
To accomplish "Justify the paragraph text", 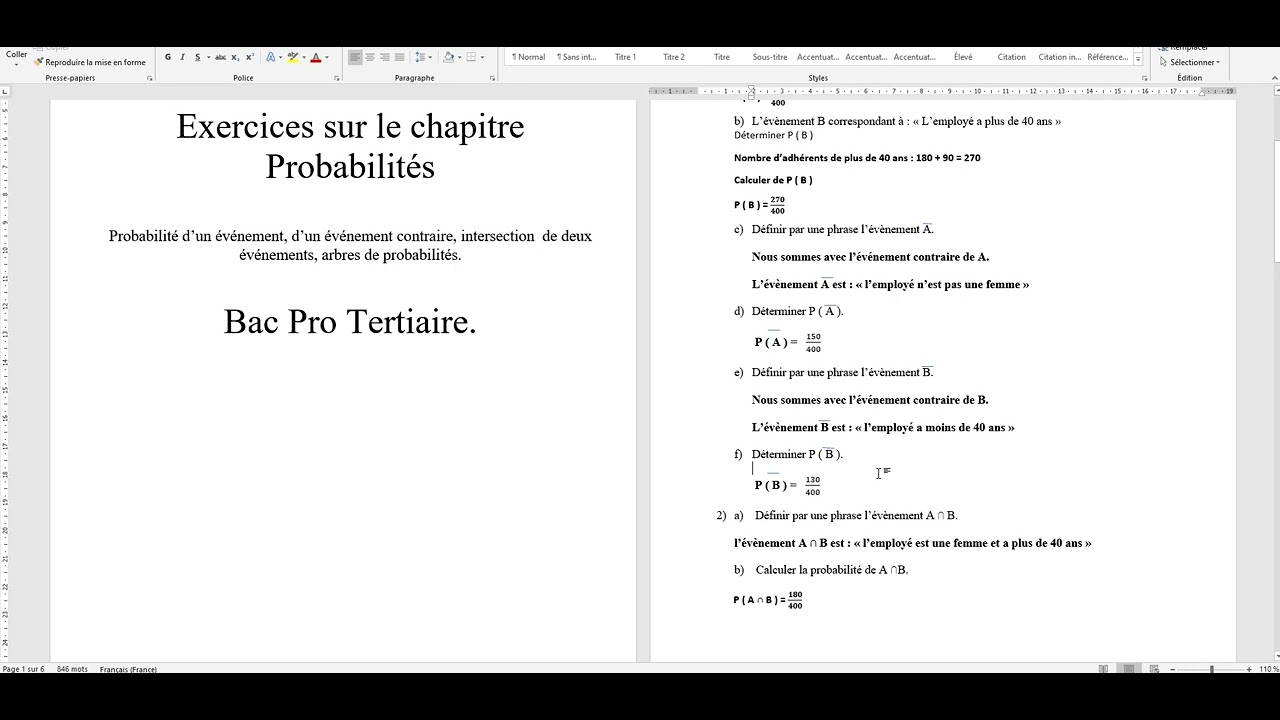I will (x=400, y=57).
